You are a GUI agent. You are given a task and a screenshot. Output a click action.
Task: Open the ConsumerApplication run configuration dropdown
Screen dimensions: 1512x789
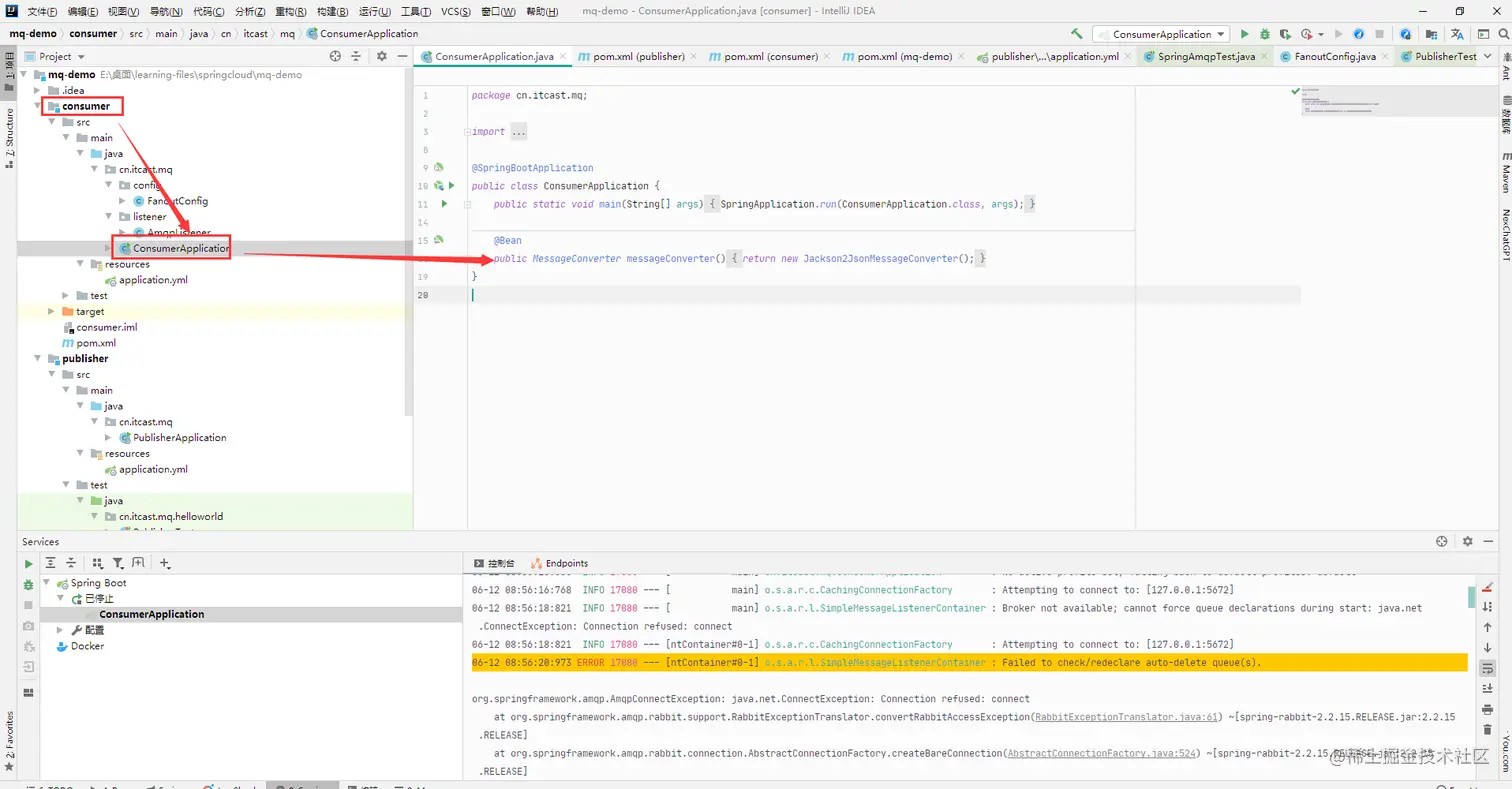pyautogui.click(x=1163, y=34)
